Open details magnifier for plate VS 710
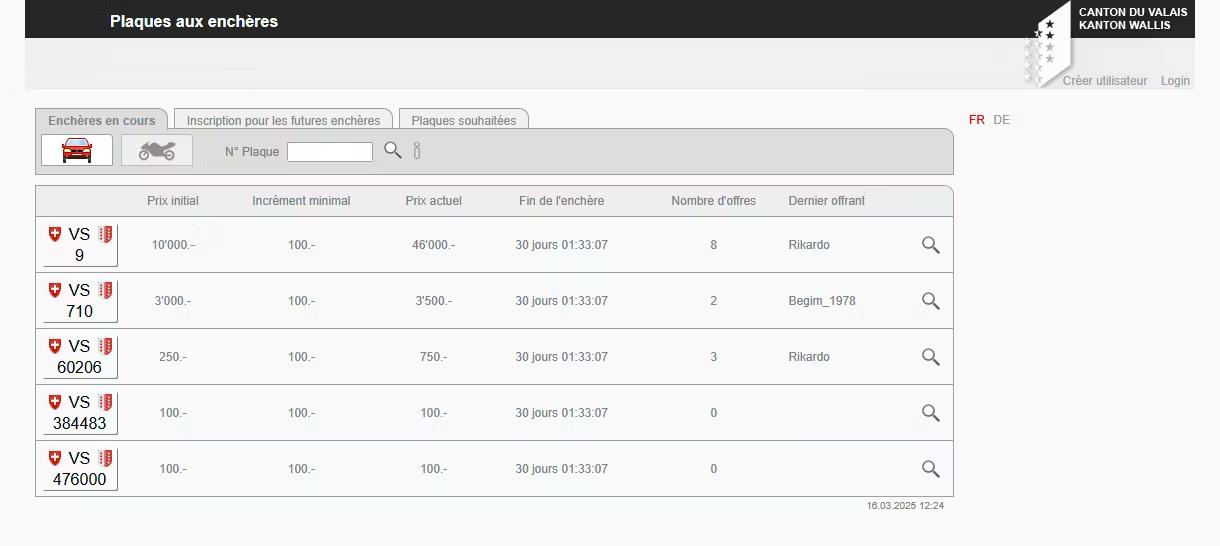This screenshot has width=1220, height=546. (x=930, y=301)
